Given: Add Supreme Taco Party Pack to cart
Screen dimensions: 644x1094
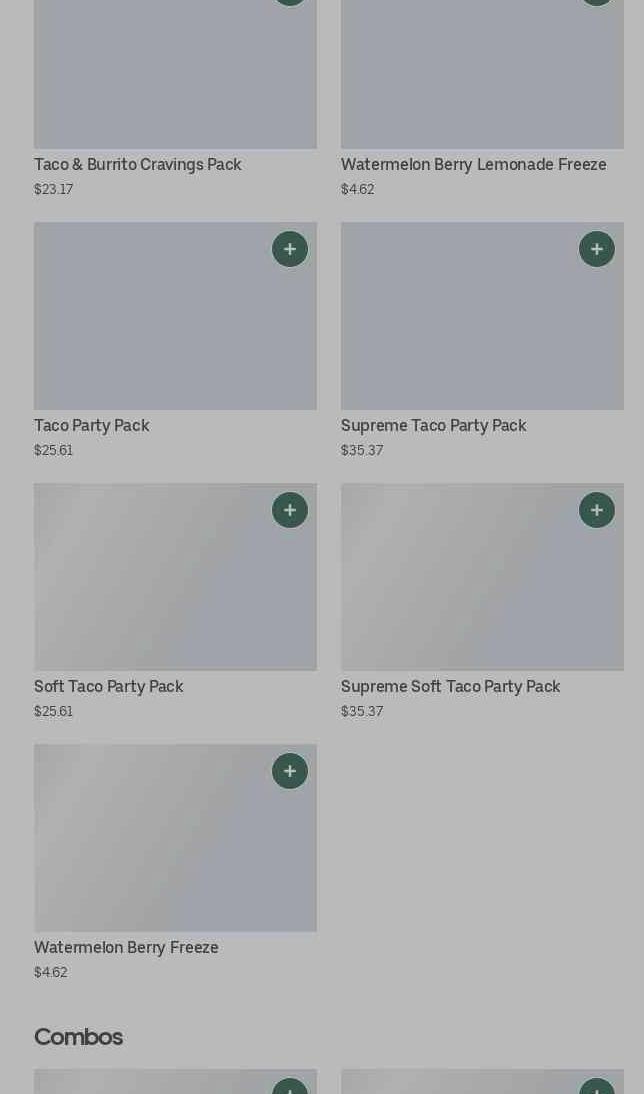Looking at the screenshot, I should pyautogui.click(x=597, y=249).
